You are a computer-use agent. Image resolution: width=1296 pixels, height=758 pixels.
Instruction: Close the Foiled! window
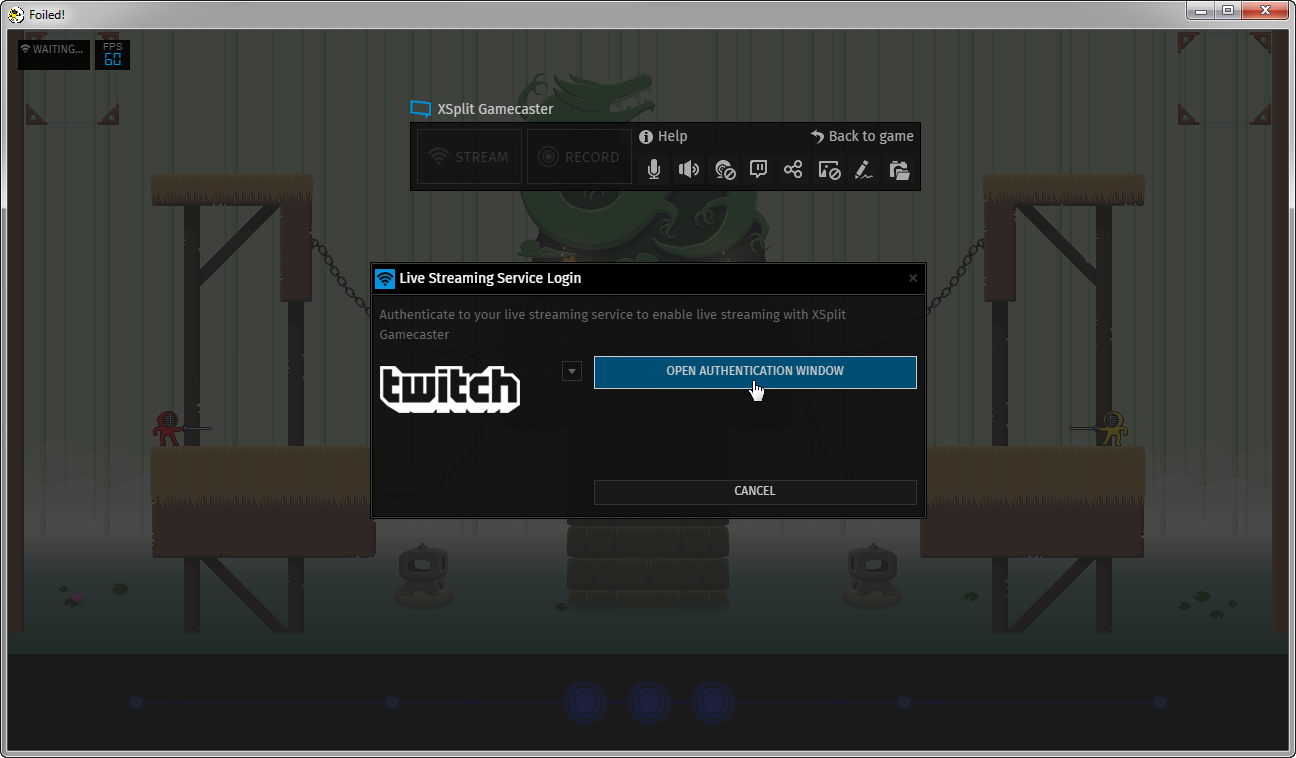pyautogui.click(x=1265, y=11)
